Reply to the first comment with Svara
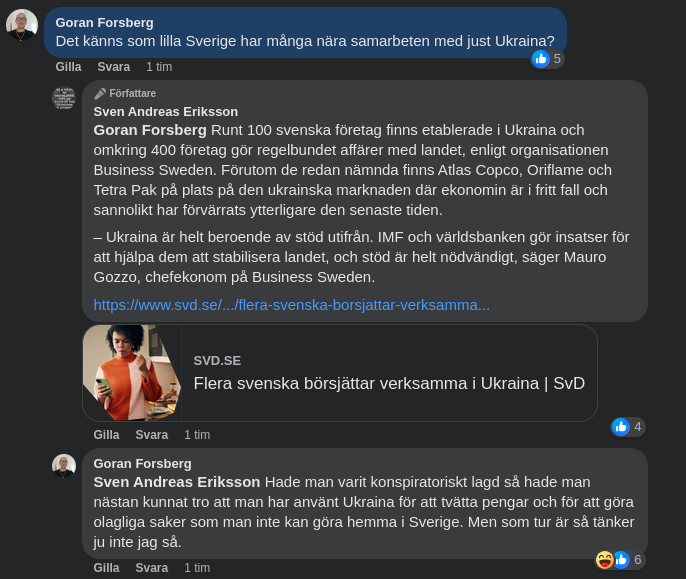The width and height of the screenshot is (686, 579). pyautogui.click(x=113, y=67)
